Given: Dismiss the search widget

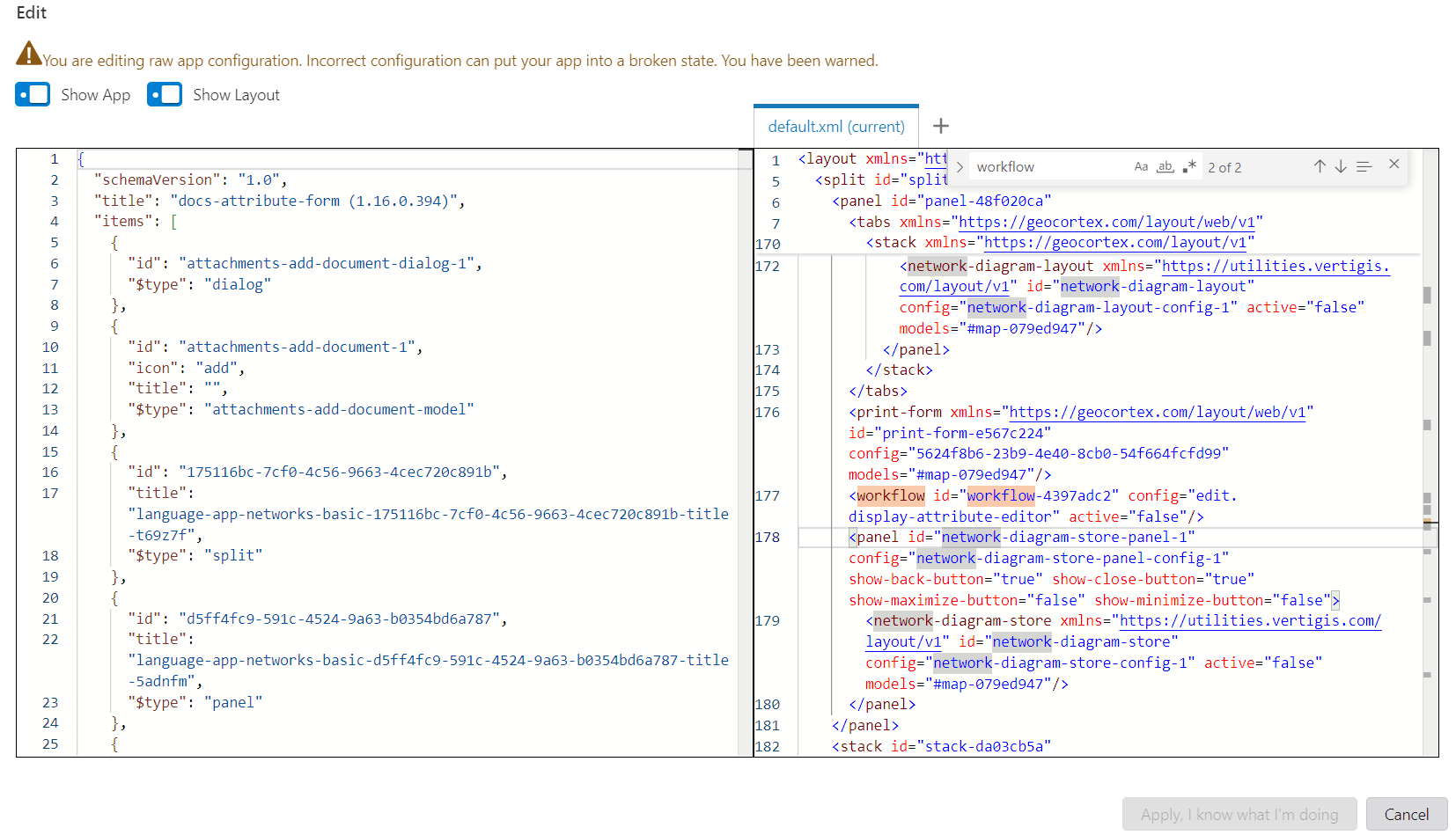Looking at the screenshot, I should (1393, 164).
